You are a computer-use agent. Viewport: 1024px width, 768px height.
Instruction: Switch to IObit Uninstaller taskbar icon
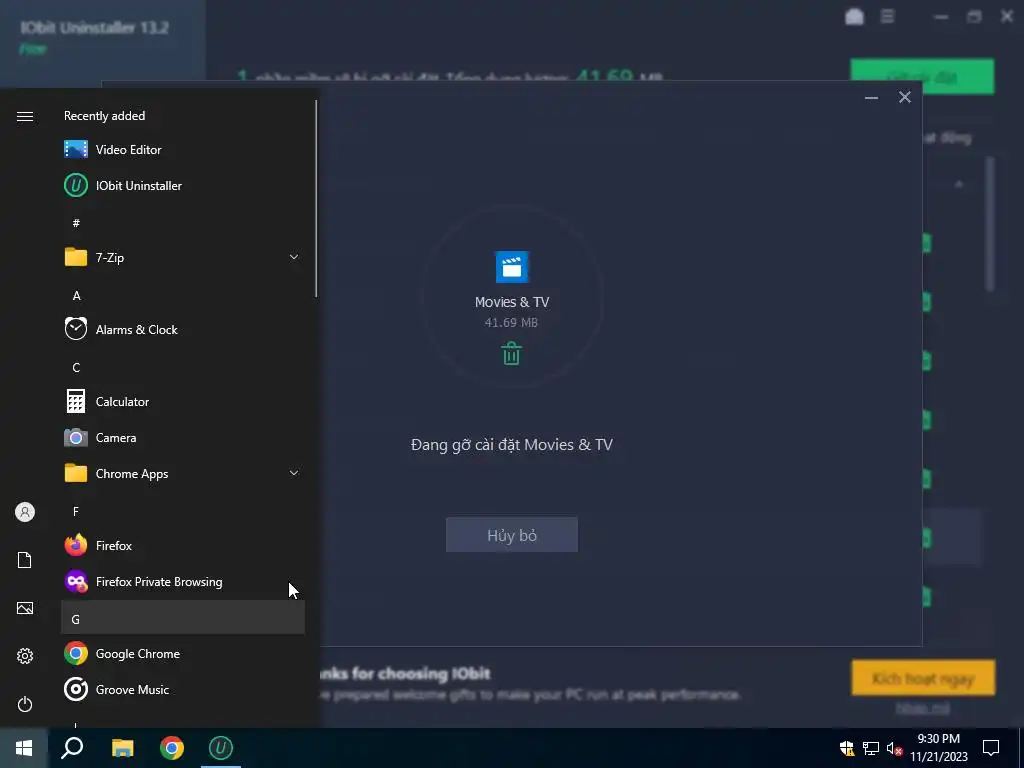click(221, 748)
